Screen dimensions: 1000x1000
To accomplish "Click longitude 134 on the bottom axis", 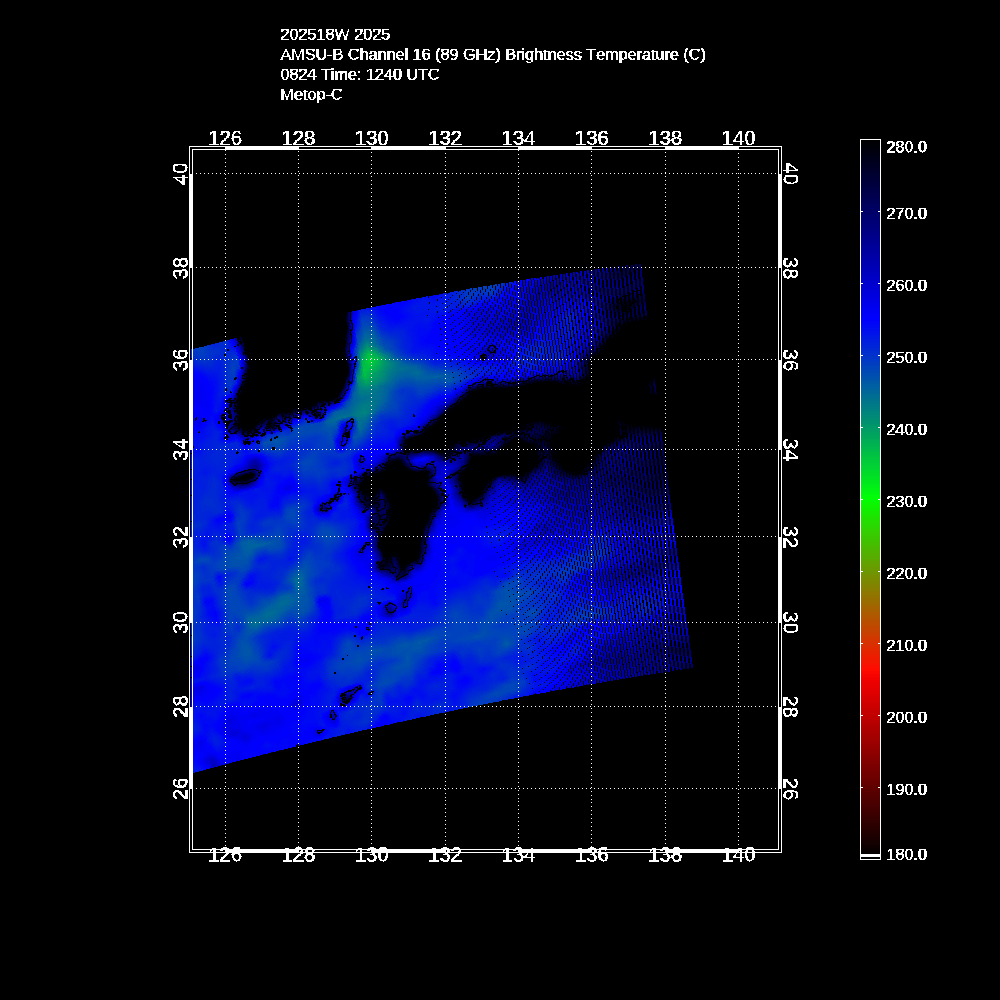I will tap(518, 856).
